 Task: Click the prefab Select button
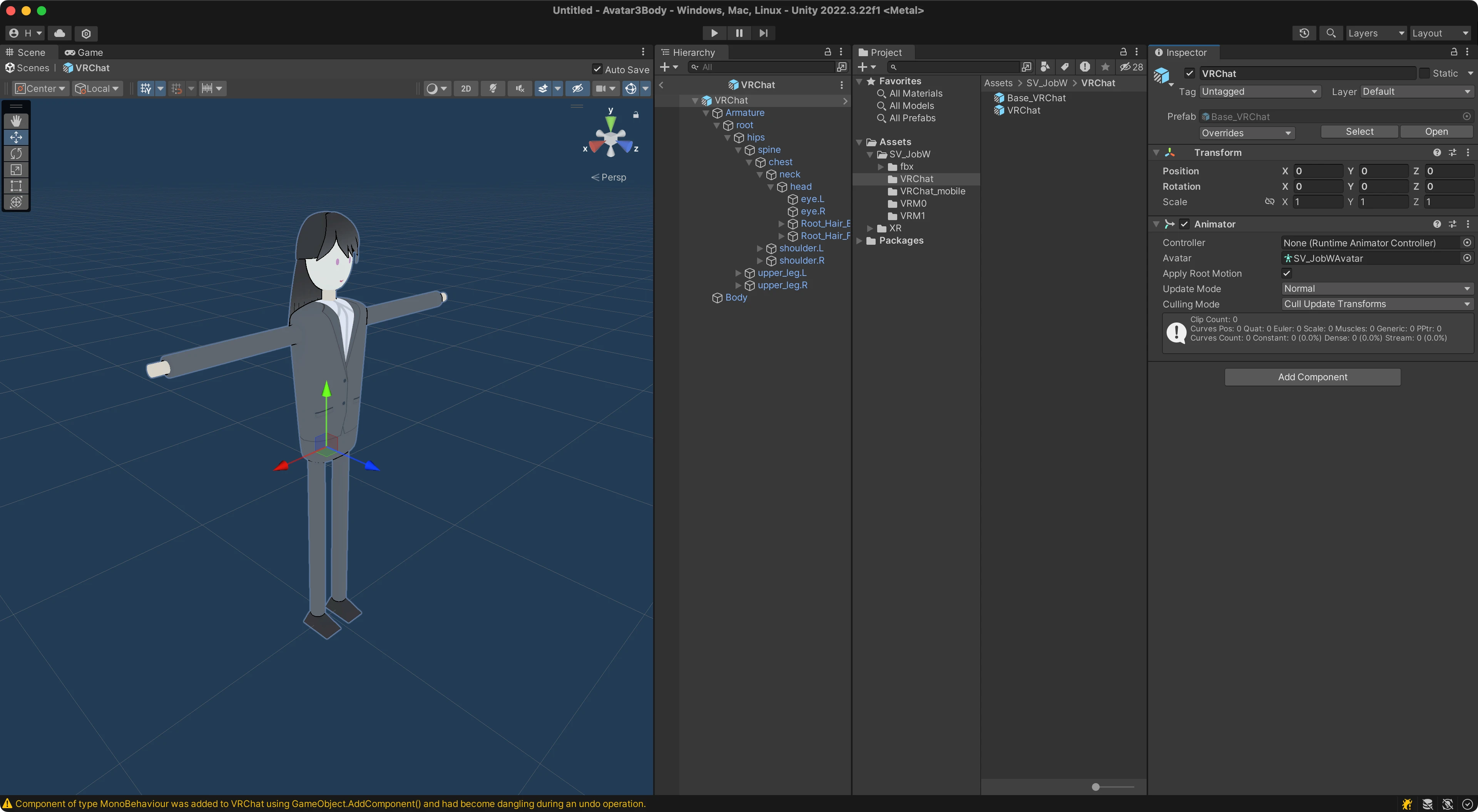point(1359,131)
